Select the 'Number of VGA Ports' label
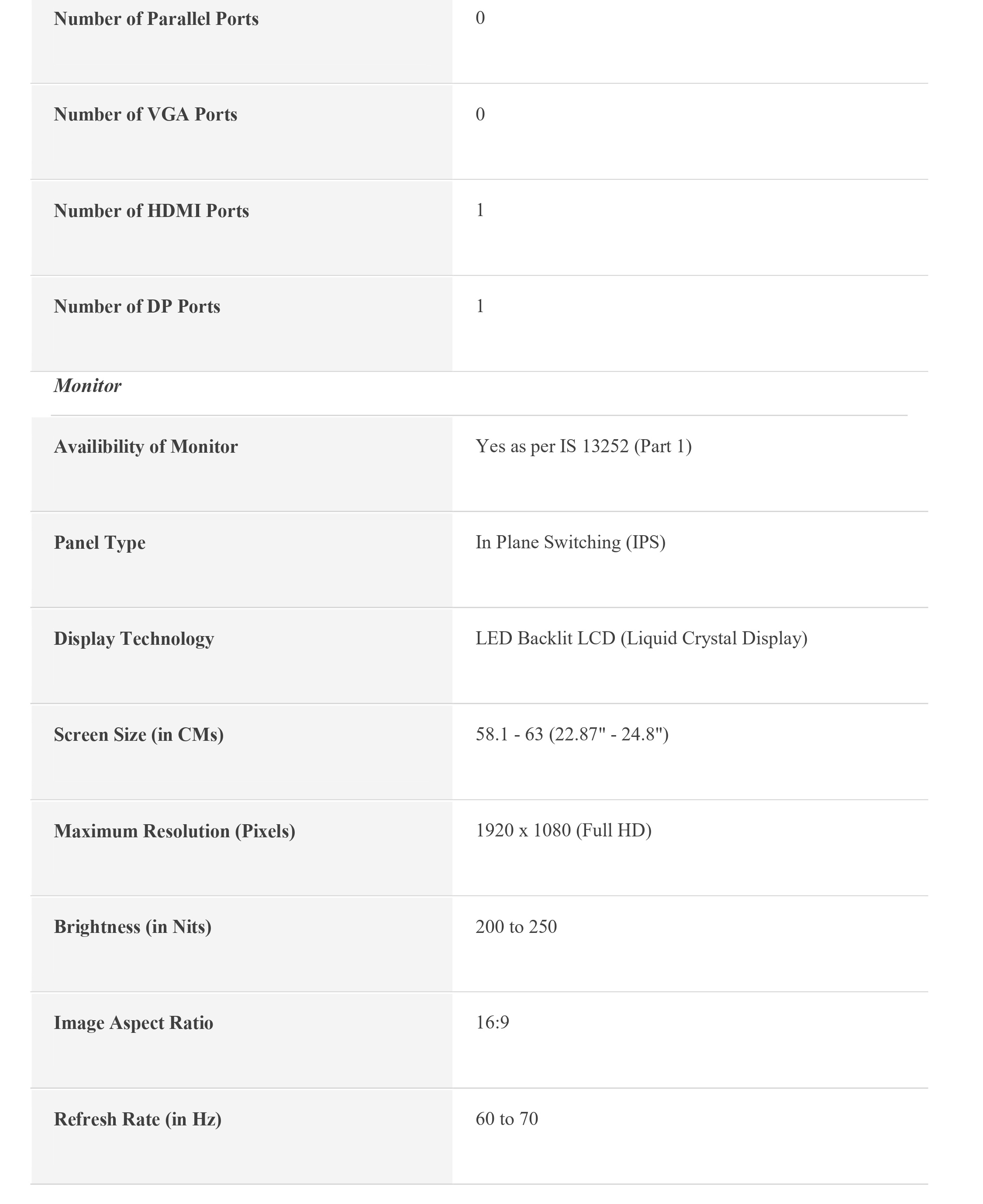Screen dimensions: 983x1204 tap(145, 114)
